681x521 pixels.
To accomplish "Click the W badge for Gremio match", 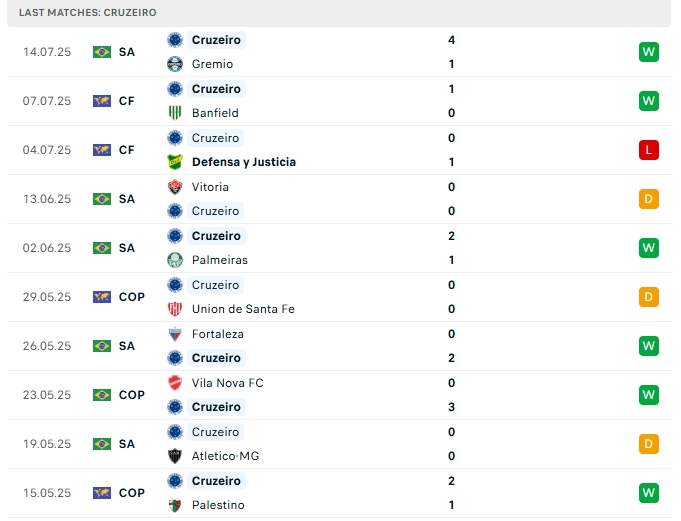I will (x=648, y=52).
